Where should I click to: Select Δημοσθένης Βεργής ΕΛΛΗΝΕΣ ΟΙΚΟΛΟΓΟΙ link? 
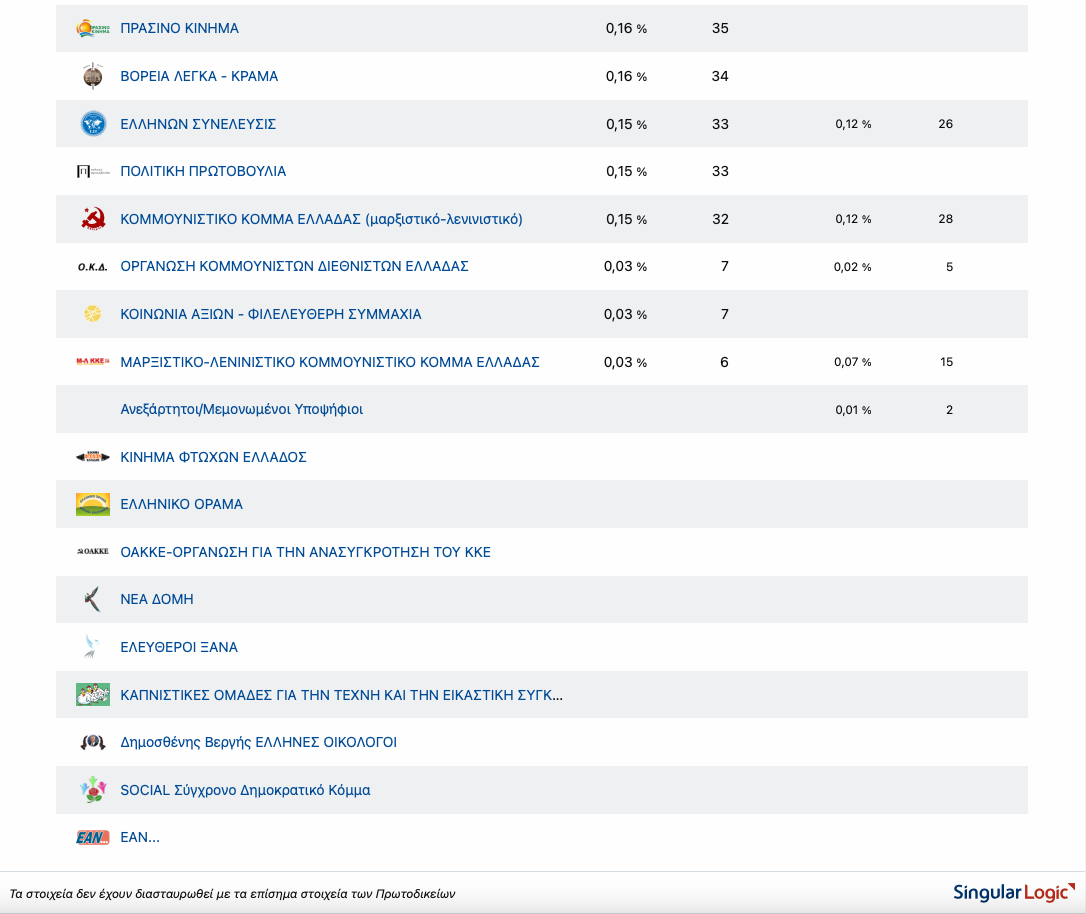(x=258, y=742)
